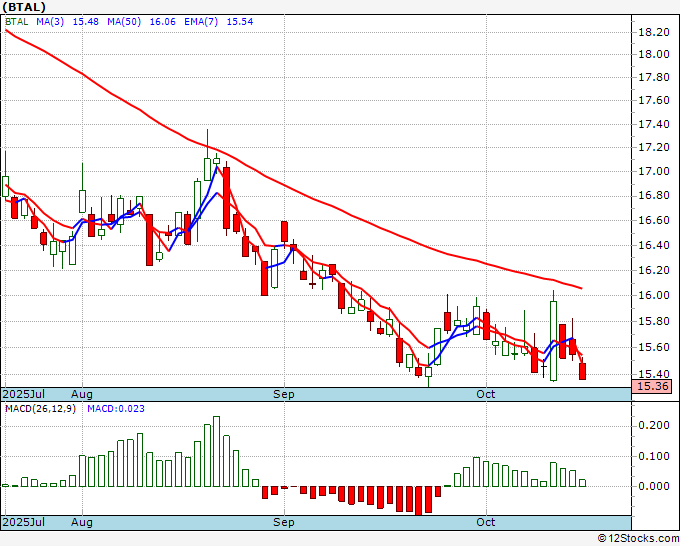Click the 0.200 MACD axis label

[x=653, y=424]
